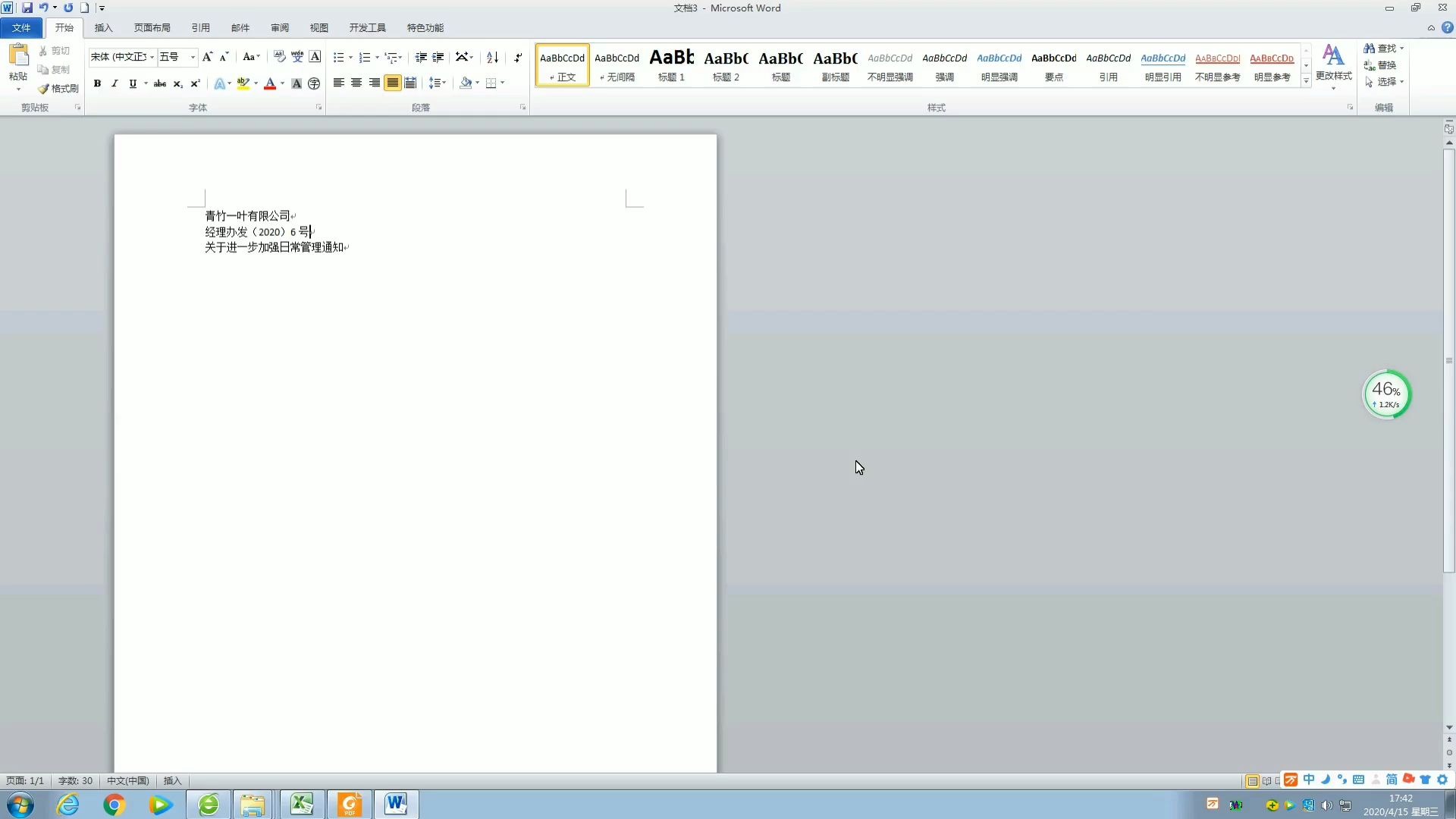1456x819 pixels.
Task: Insert enclosed character (带圈字符)
Action: coord(314,83)
